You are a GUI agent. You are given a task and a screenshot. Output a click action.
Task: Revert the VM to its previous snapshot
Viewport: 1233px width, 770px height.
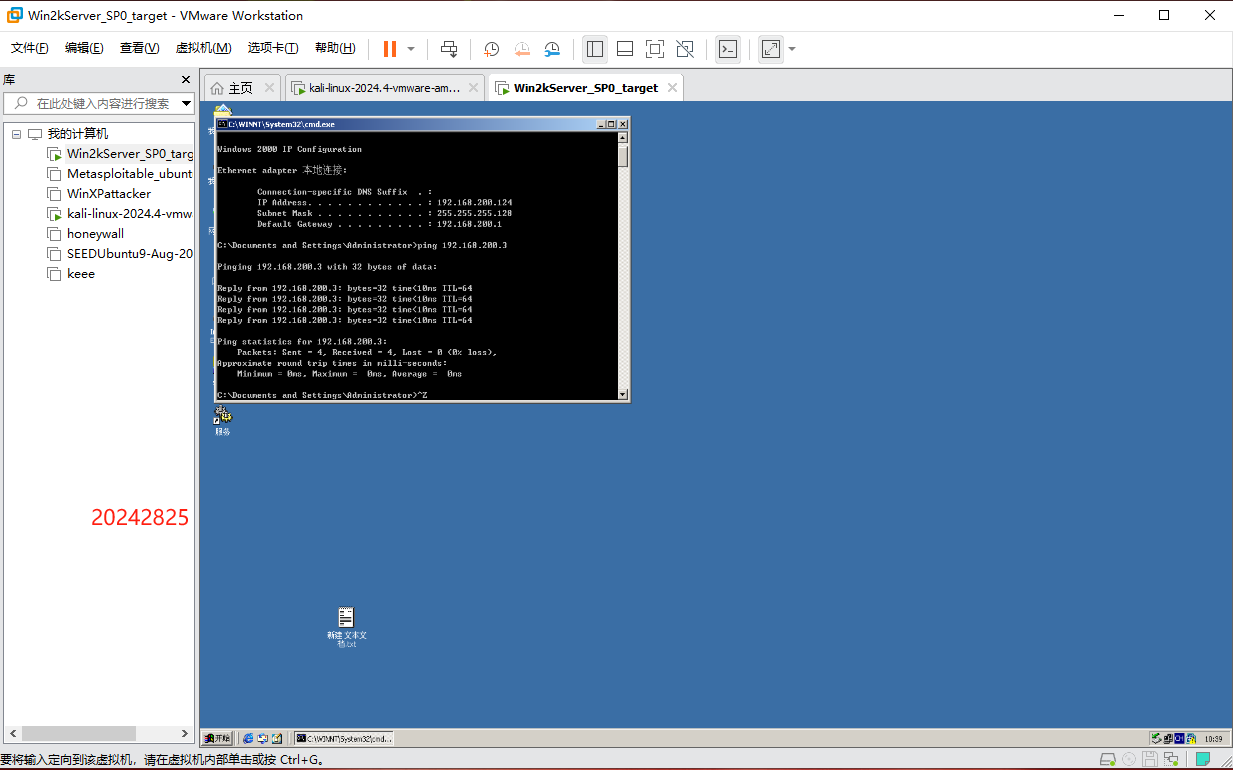[522, 49]
